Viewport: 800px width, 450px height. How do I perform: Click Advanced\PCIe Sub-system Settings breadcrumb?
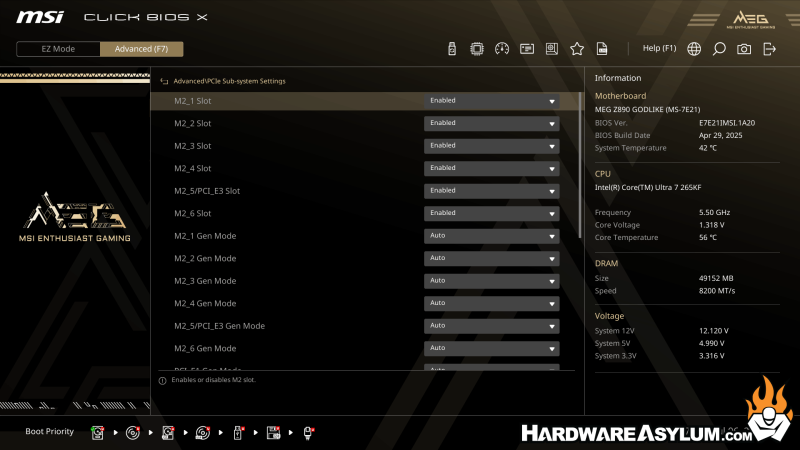click(x=229, y=81)
